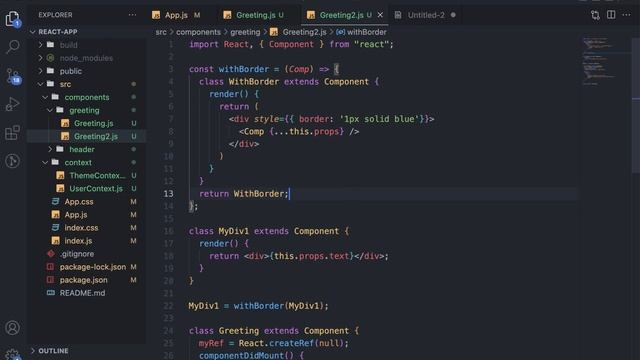Open the Extensions view icon
This screenshot has width=640, height=360.
[13, 133]
